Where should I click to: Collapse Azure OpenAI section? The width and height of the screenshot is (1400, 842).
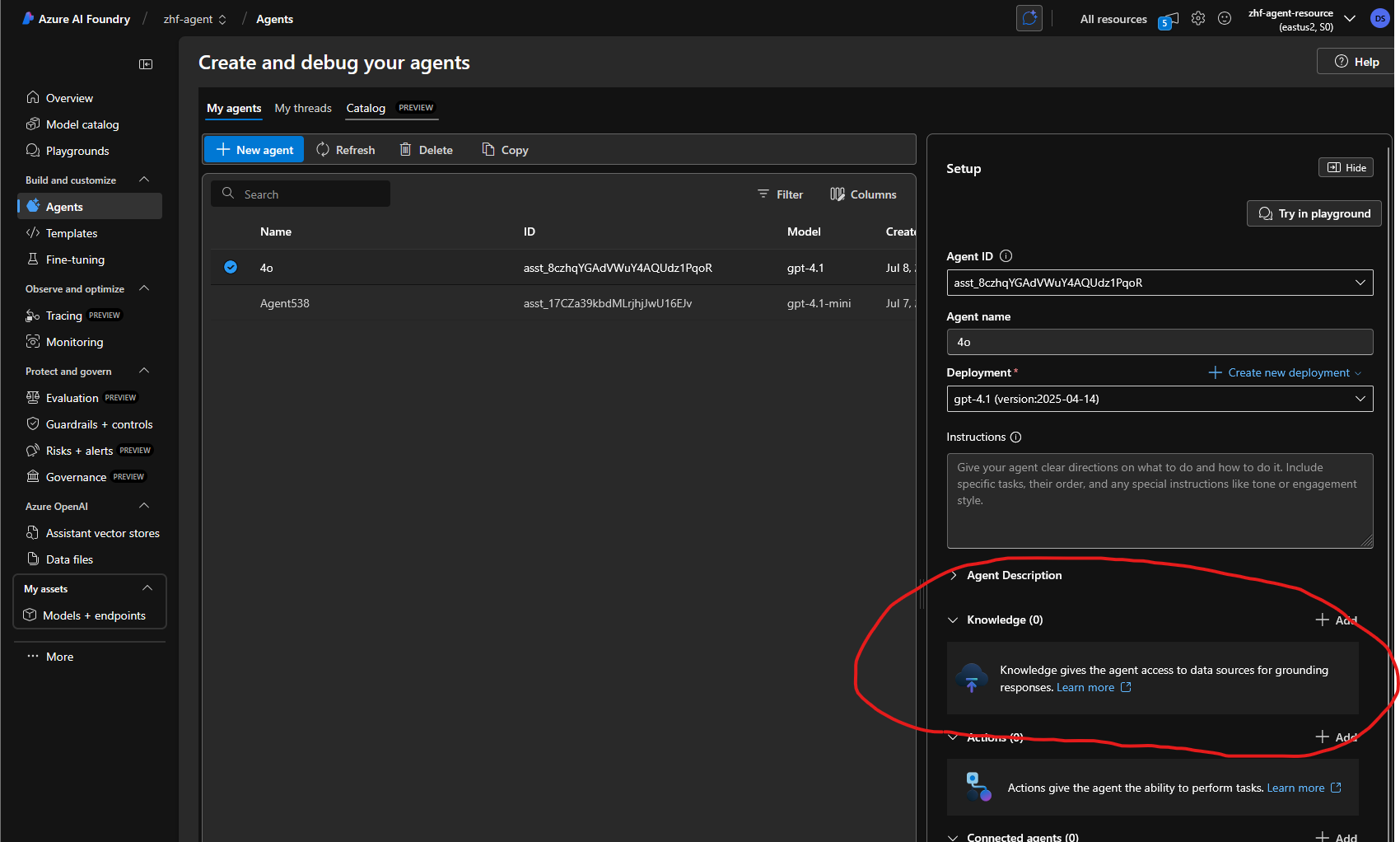pyautogui.click(x=144, y=506)
